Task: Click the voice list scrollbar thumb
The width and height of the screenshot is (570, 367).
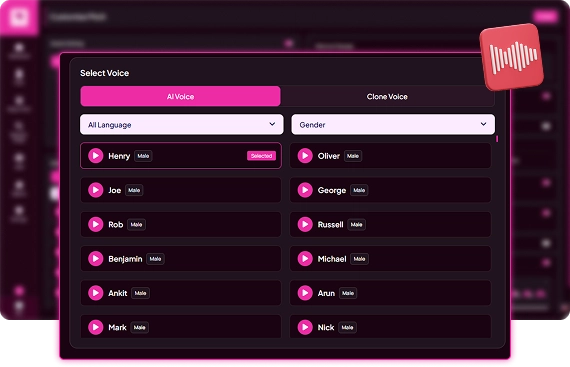Action: 497,139
